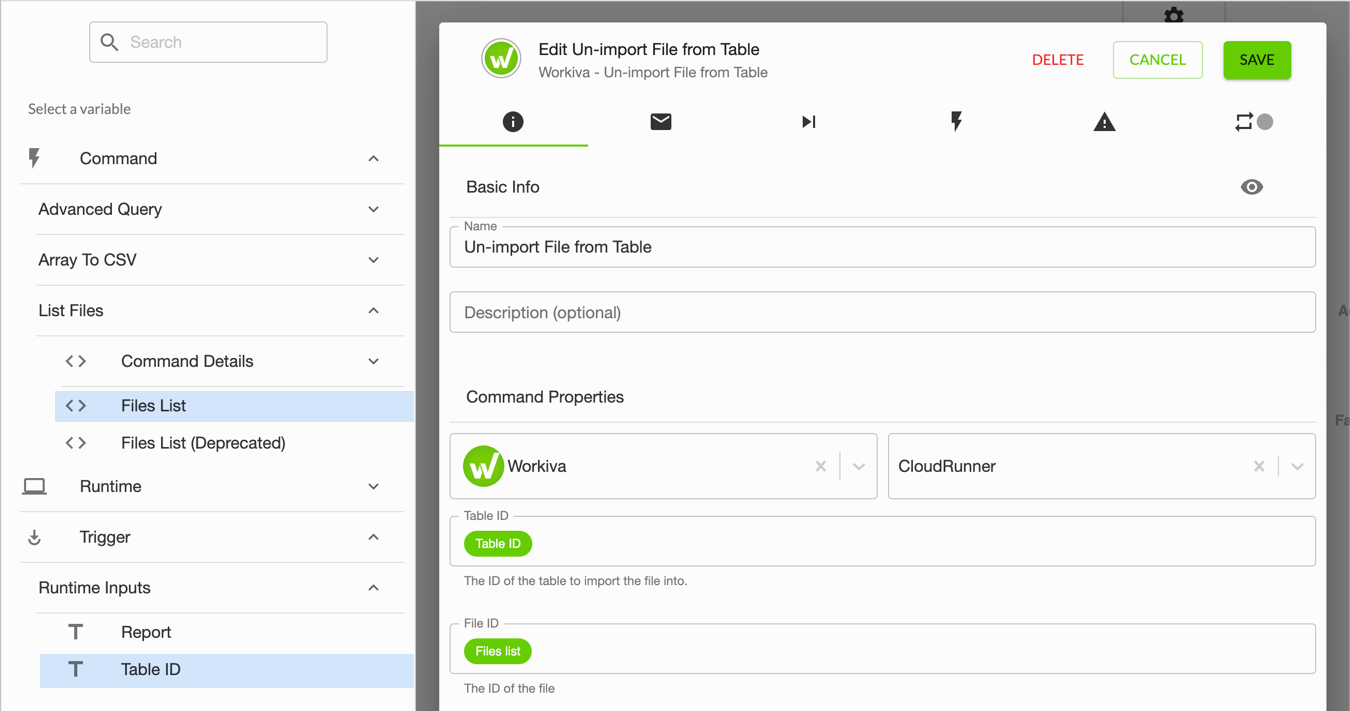Open the basic info tab icon
The image size is (1350, 711).
(513, 122)
